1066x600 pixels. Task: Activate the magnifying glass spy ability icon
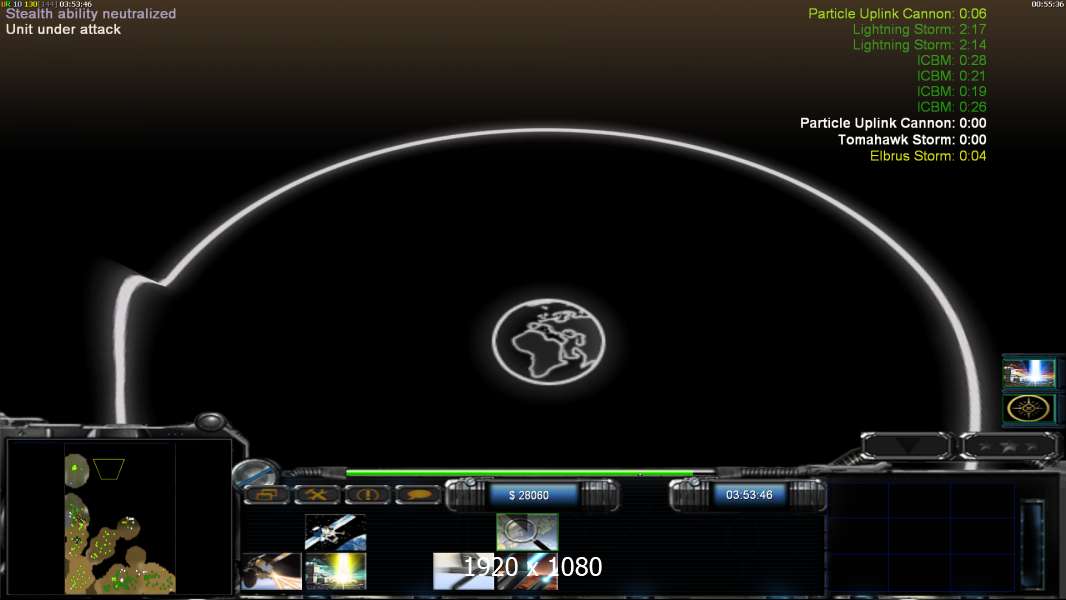coord(527,532)
